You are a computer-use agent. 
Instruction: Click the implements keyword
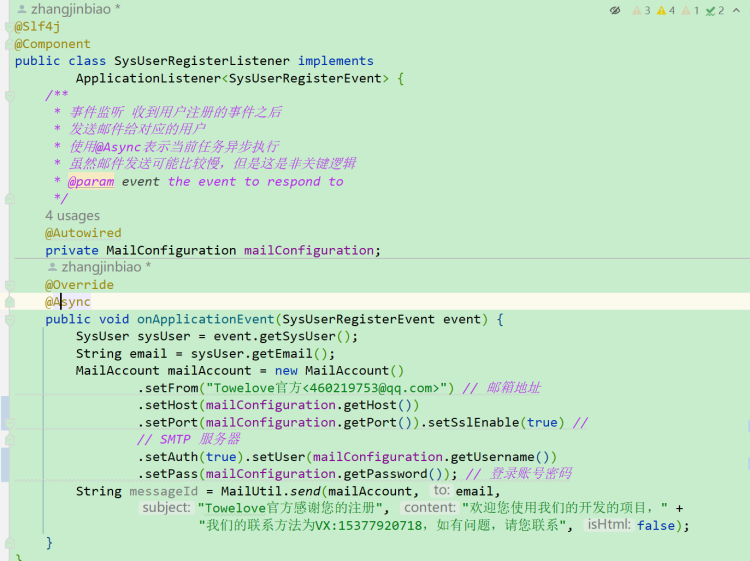pyautogui.click(x=336, y=61)
